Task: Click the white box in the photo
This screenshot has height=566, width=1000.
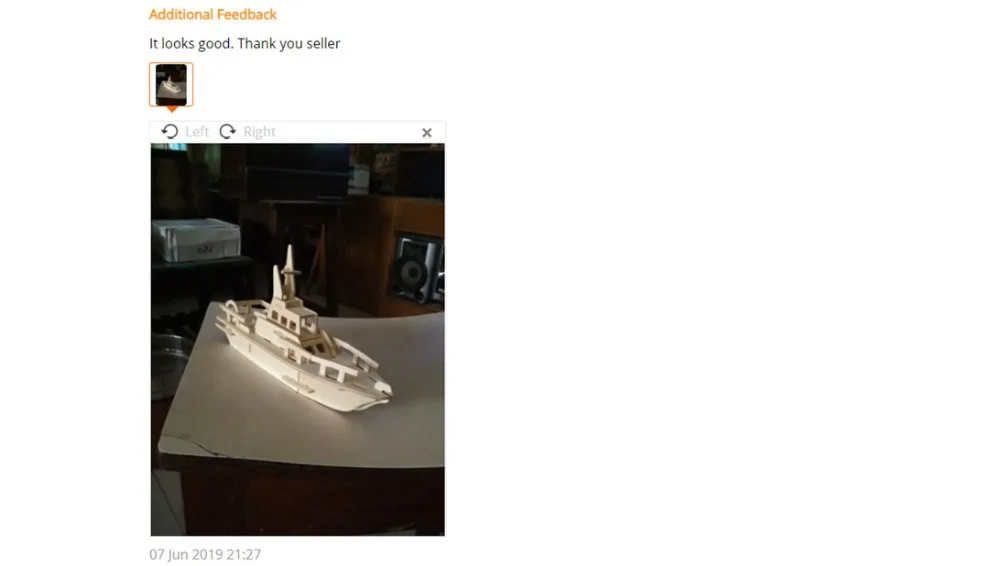Action: pyautogui.click(x=196, y=240)
